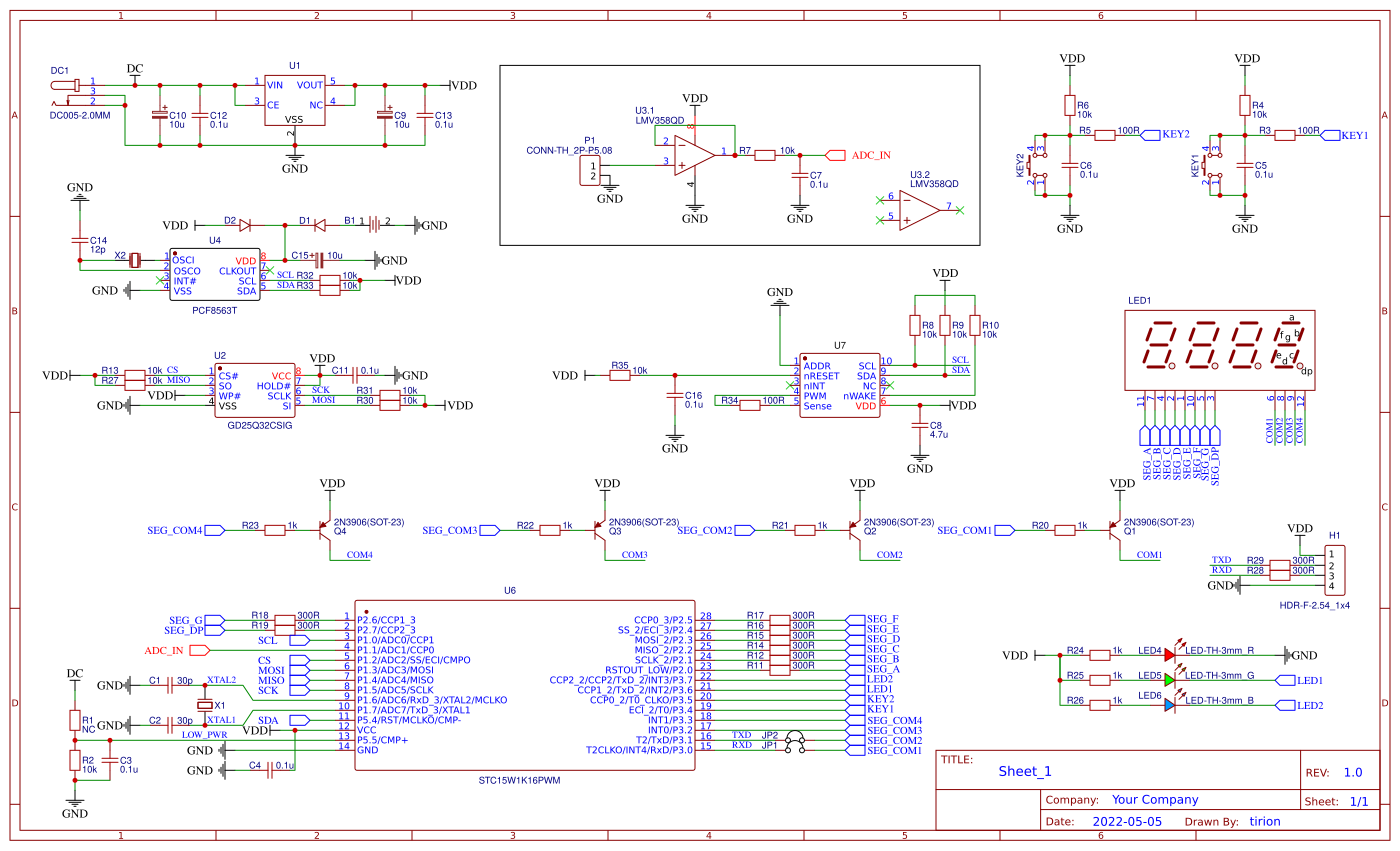Select resistor R6 above KEY2
1400x851 pixels.
[x=1070, y=105]
